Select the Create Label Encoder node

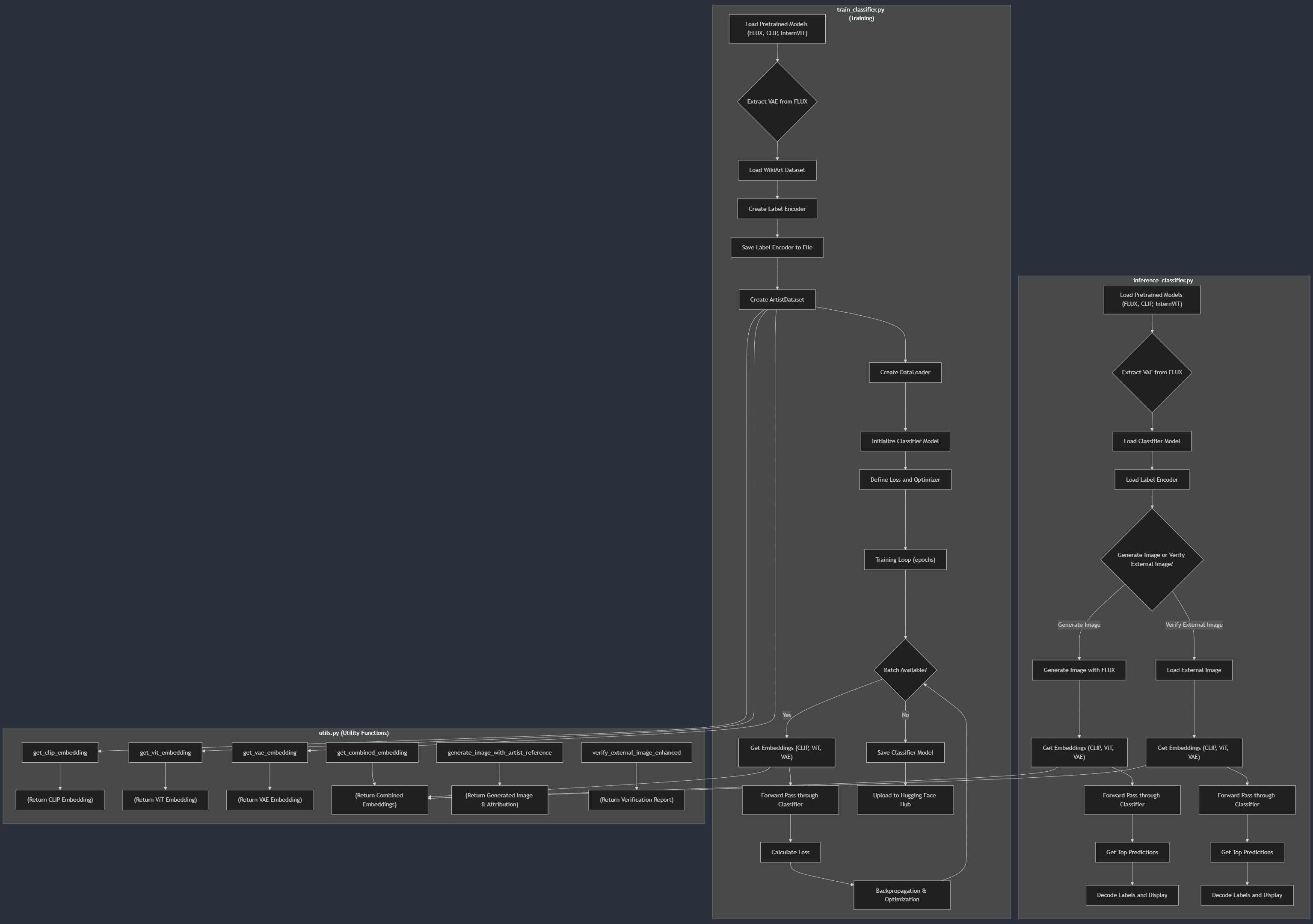click(777, 209)
